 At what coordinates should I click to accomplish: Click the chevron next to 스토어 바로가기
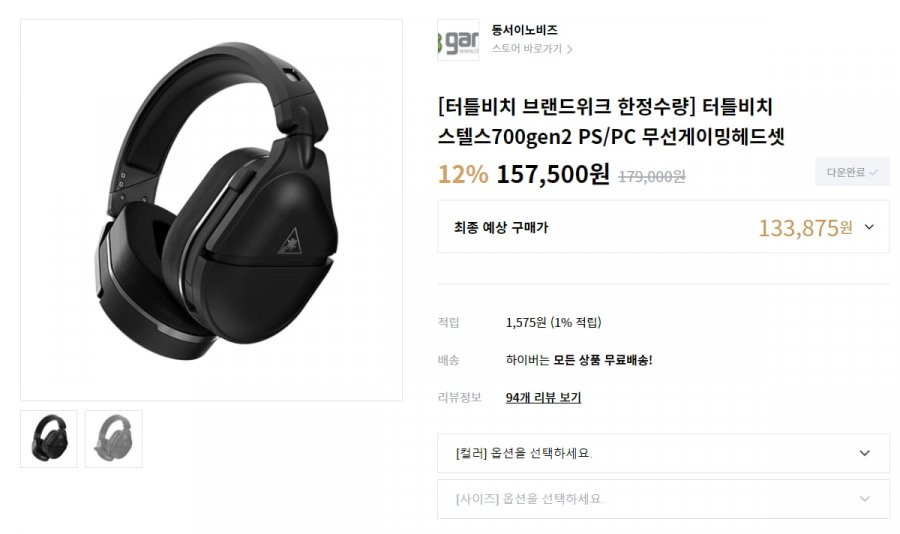pos(569,49)
